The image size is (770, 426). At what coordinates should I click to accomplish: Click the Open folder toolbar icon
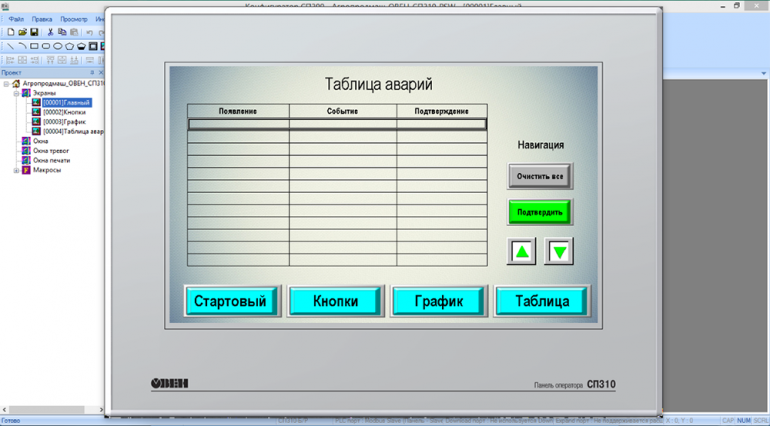(x=22, y=32)
